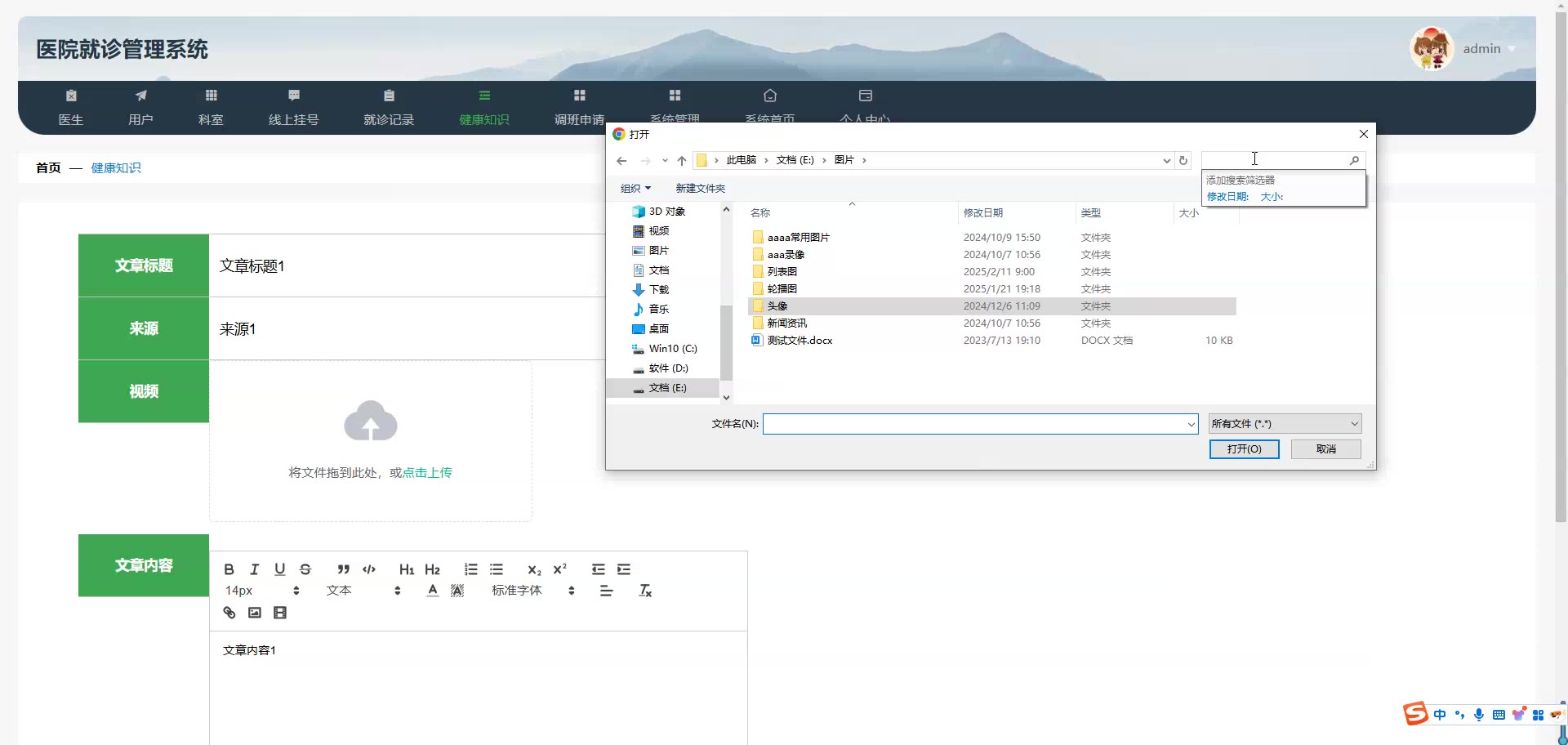Screen dimensions: 1568x745
Task: Go to 线上挂号 in the navigation bar
Action: tap(293, 108)
